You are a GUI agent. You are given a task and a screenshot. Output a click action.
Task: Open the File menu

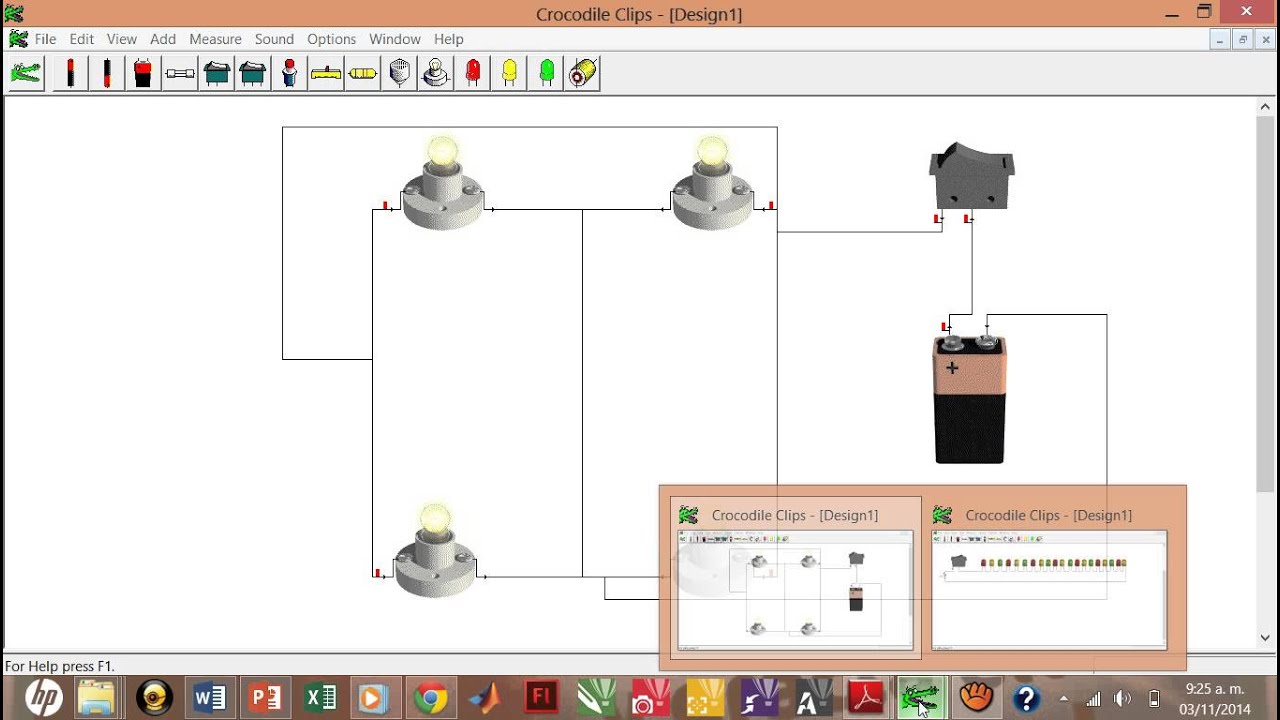coord(45,39)
